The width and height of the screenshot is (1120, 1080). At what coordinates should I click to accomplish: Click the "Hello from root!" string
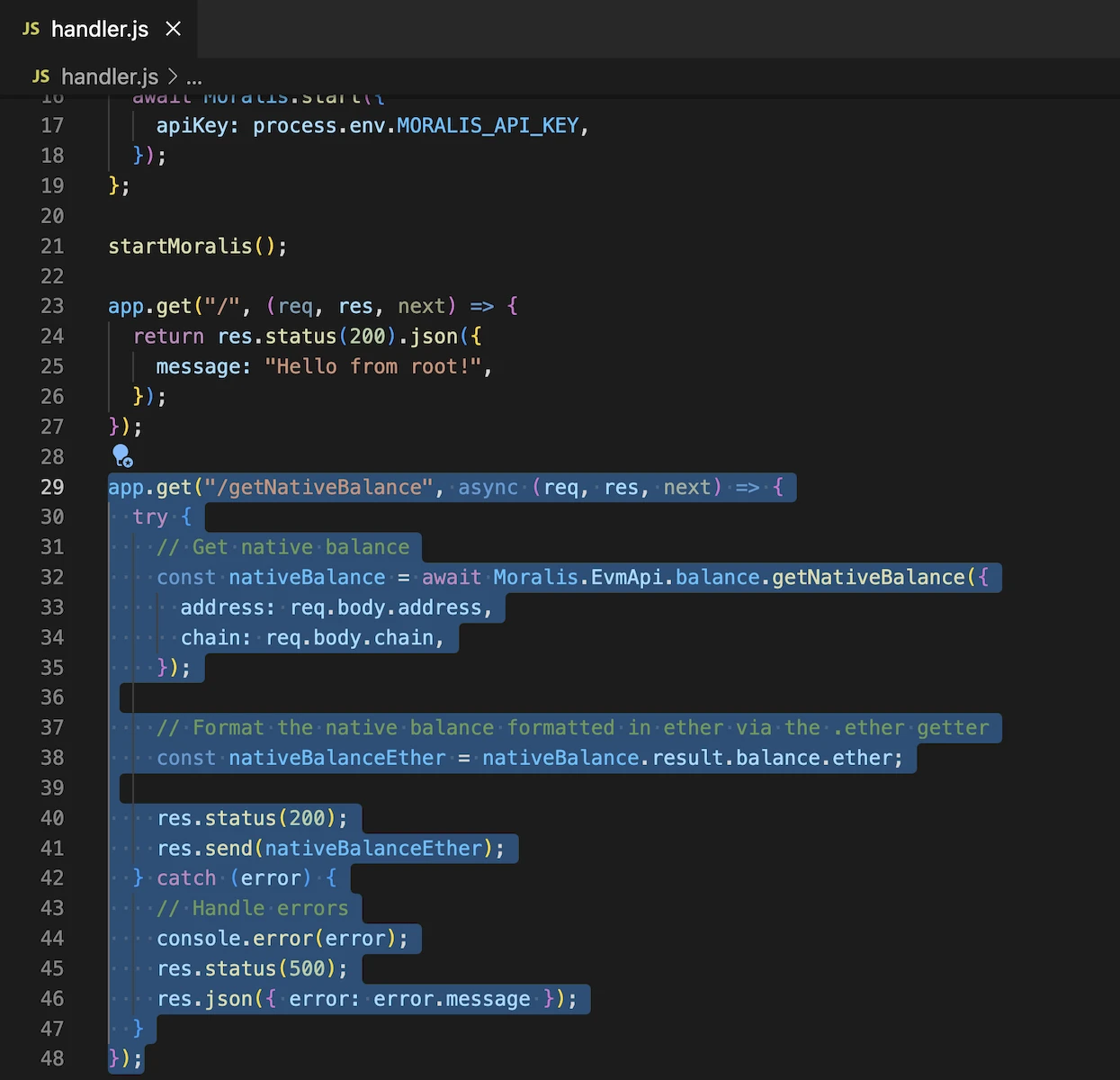click(372, 366)
